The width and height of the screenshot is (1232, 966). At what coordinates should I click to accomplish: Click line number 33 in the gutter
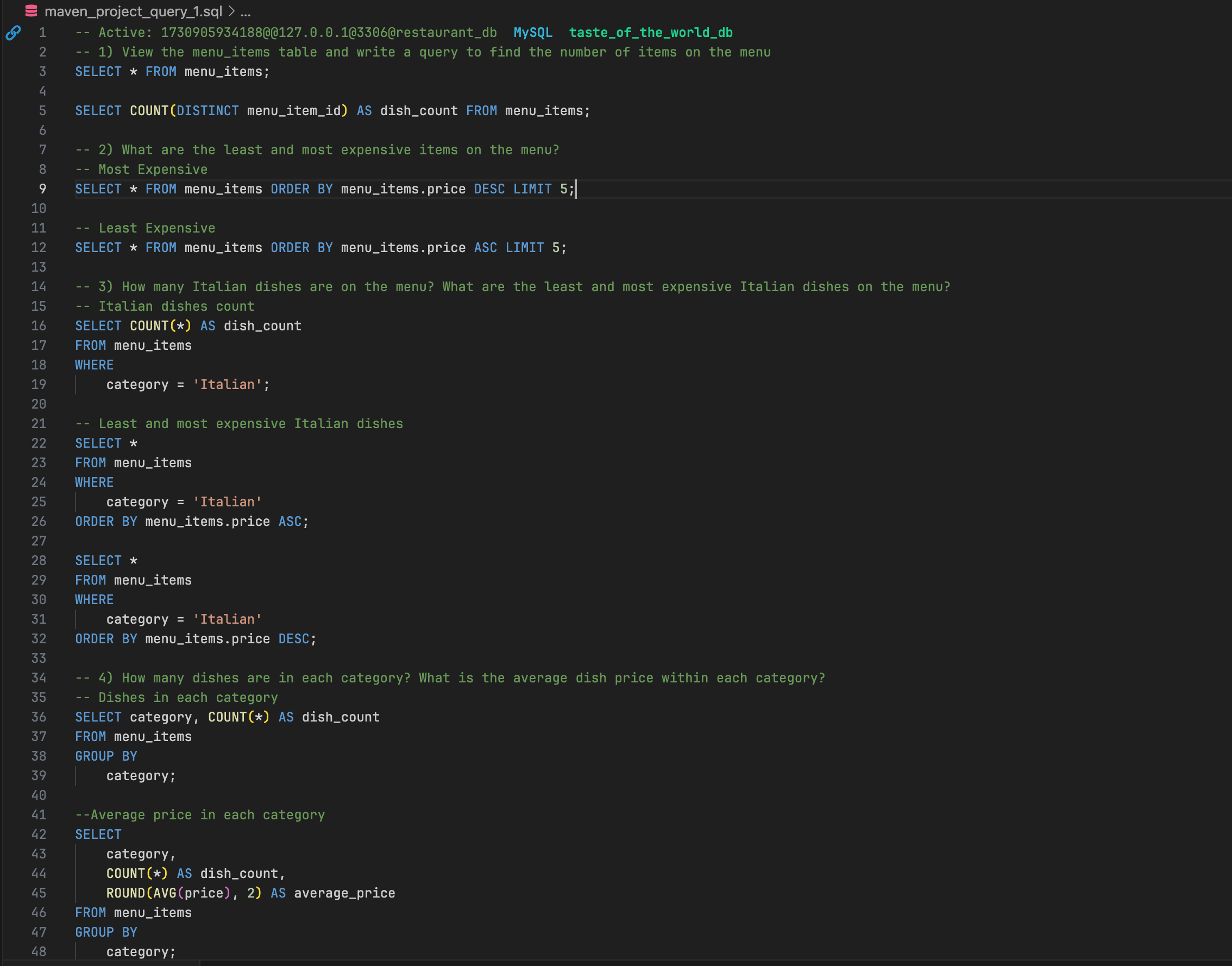click(39, 658)
